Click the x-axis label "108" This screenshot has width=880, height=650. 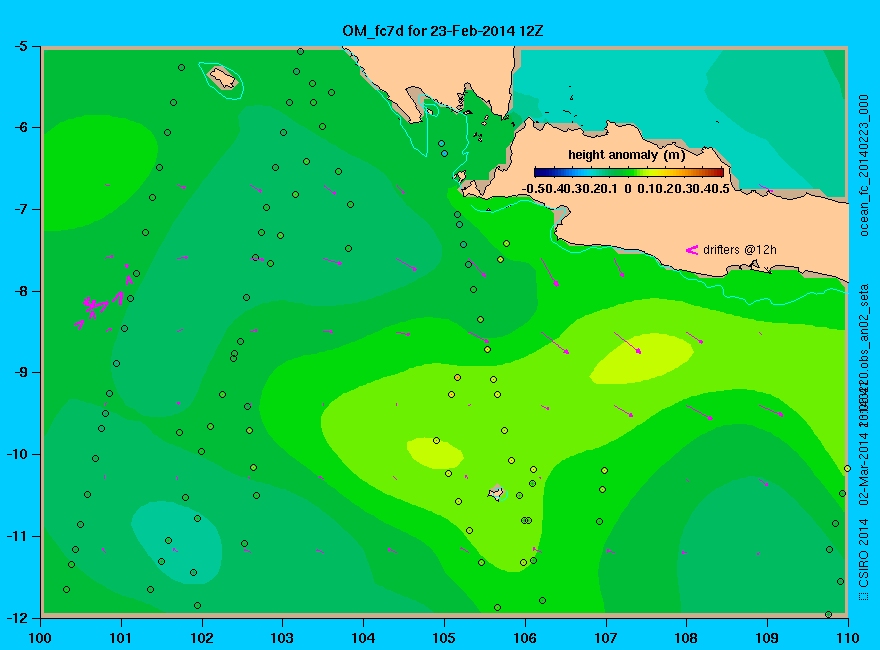[x=686, y=638]
